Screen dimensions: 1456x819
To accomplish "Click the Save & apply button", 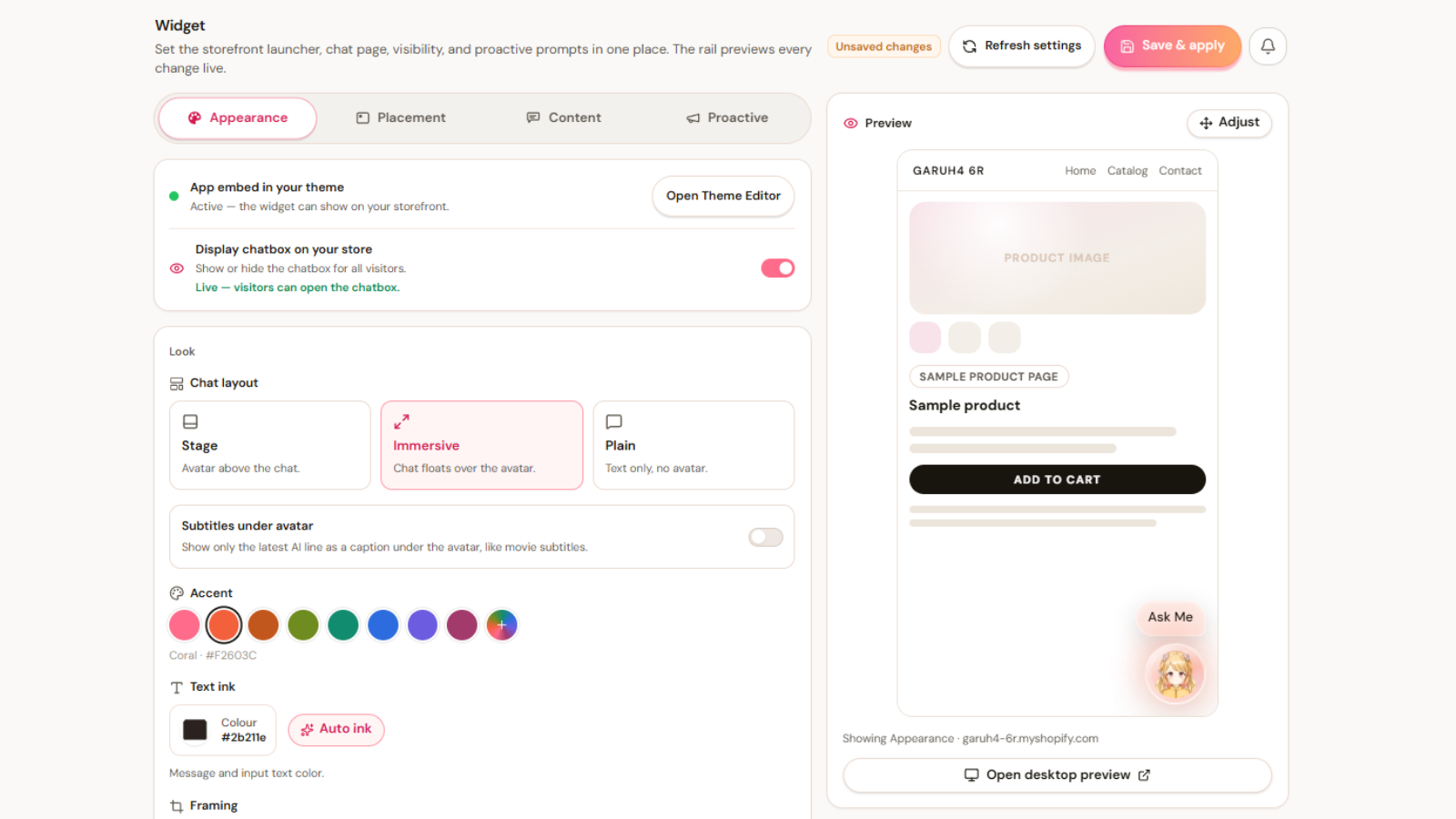I will 1172,45.
